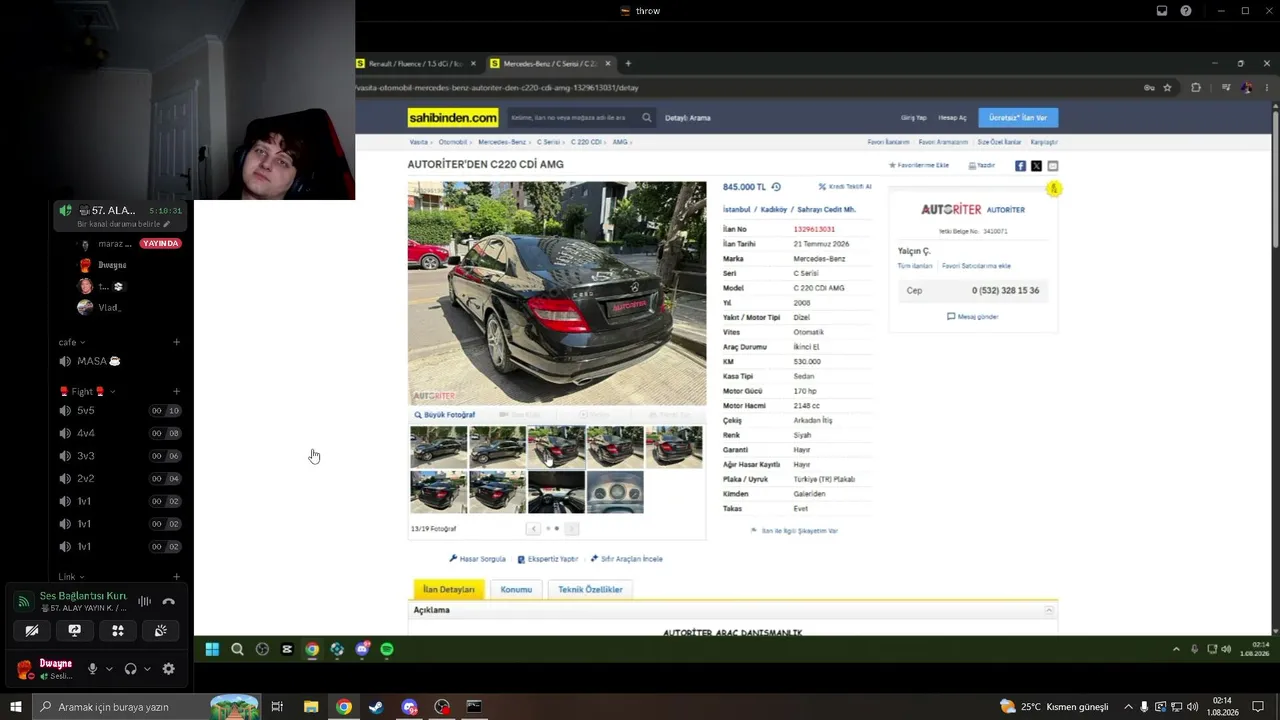Click Hasar Sorgula damage query link

click(x=478, y=559)
